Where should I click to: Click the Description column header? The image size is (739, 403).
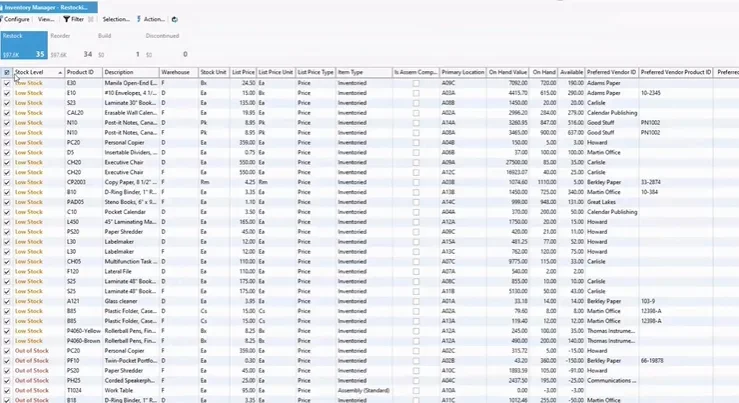coord(131,72)
